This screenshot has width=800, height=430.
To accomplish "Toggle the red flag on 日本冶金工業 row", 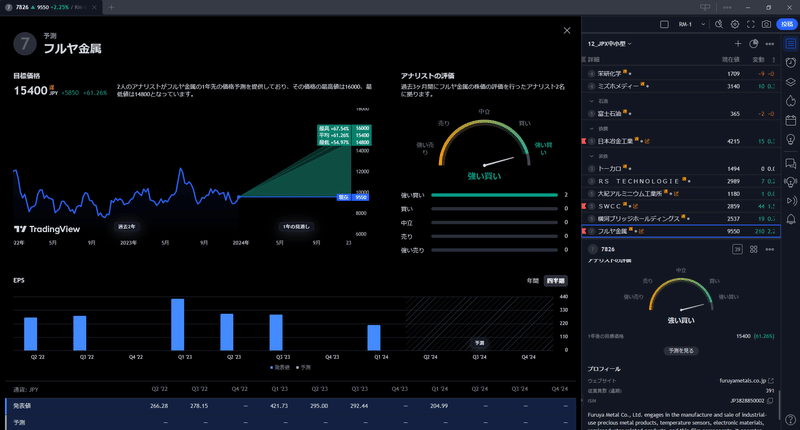I will click(x=584, y=141).
